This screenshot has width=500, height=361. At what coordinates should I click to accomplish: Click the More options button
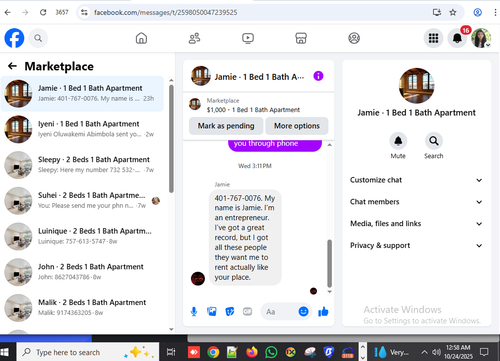[x=297, y=126]
